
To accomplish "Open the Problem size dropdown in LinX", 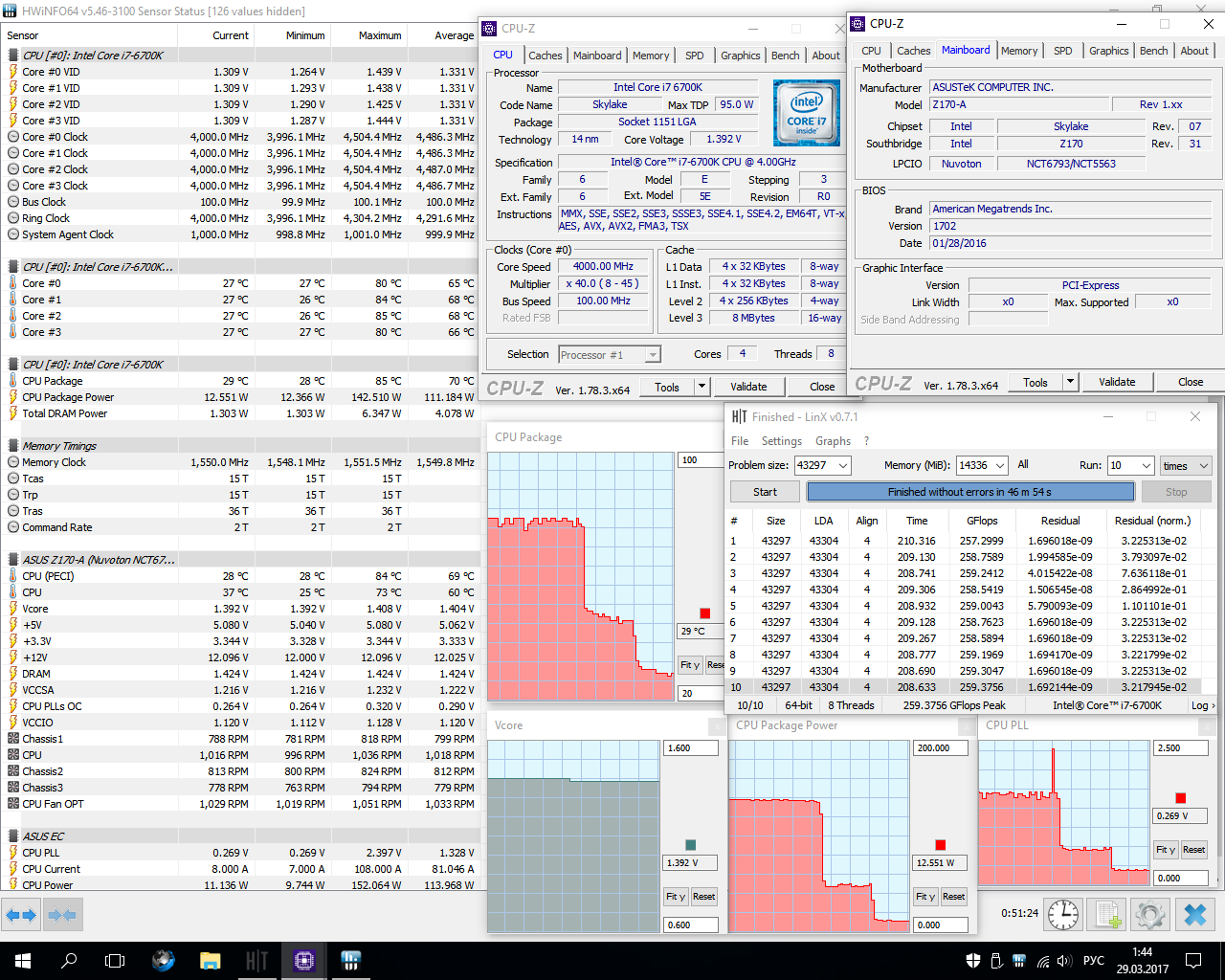I will click(x=822, y=465).
